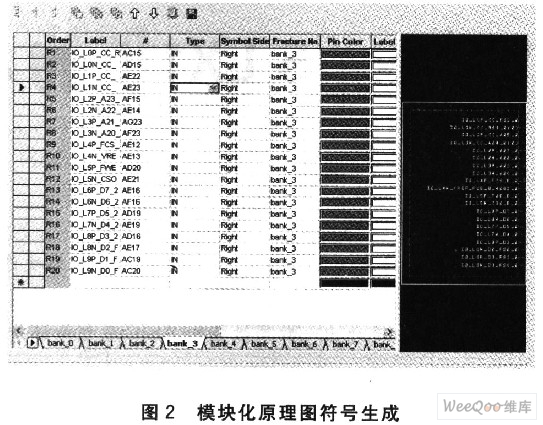Click the move row down arrow icon
This screenshot has width=543, height=425.
[153, 14]
